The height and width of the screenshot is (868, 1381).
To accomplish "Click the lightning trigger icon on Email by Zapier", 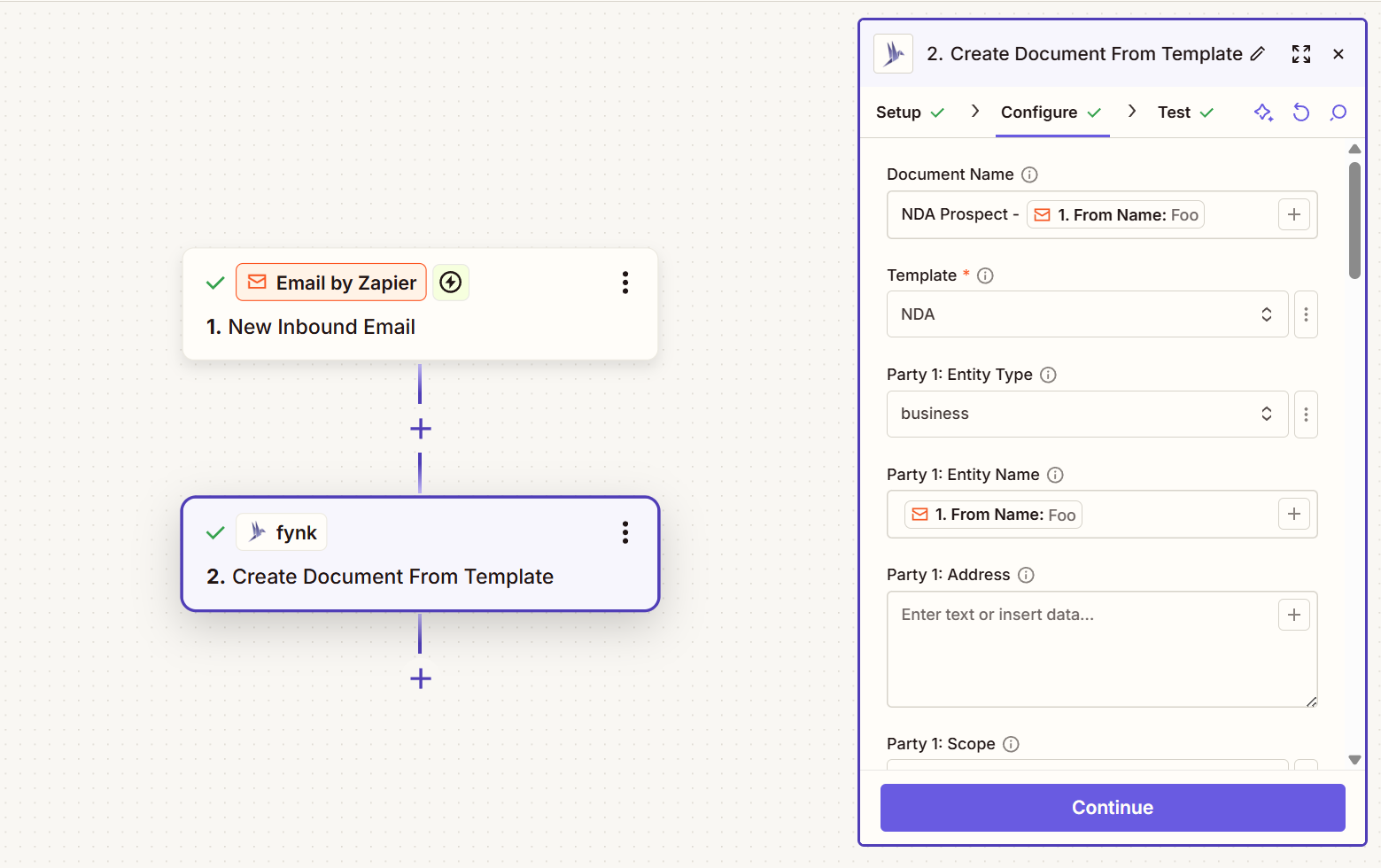I will click(x=451, y=282).
